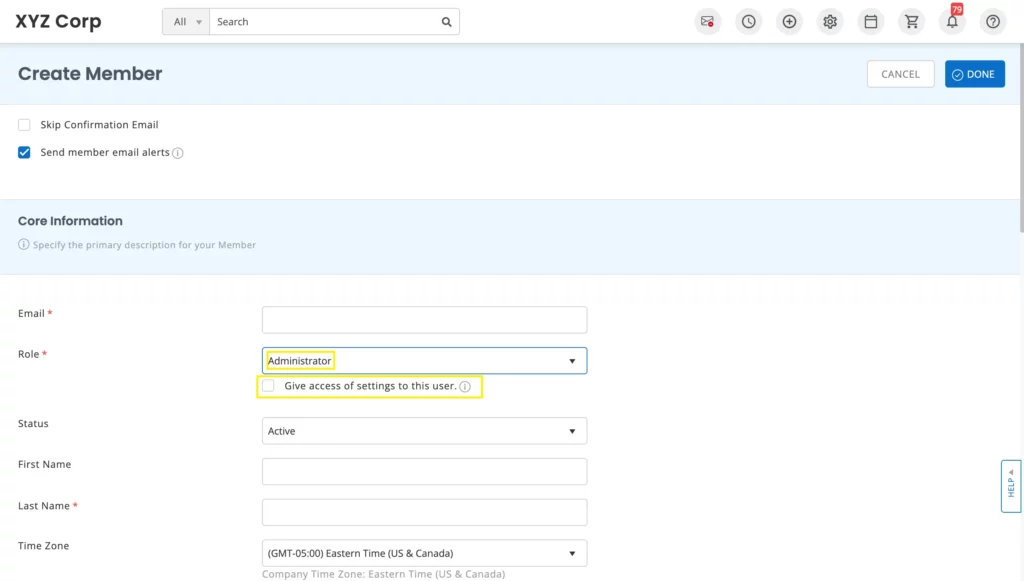This screenshot has width=1024, height=581.
Task: Check Give access of settings to this user
Action: pyautogui.click(x=268, y=386)
